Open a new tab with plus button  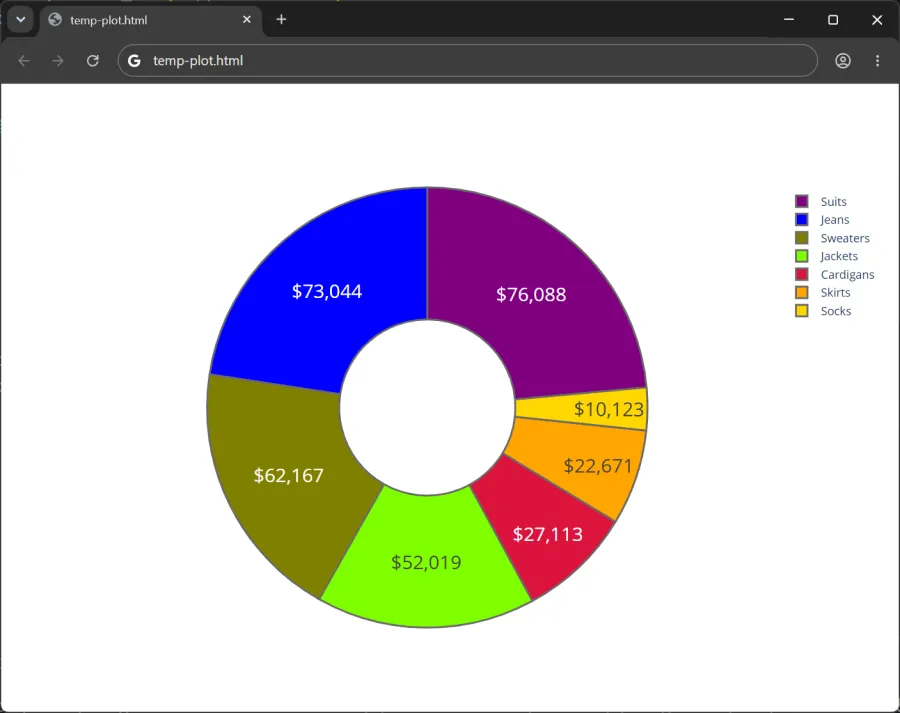point(281,20)
